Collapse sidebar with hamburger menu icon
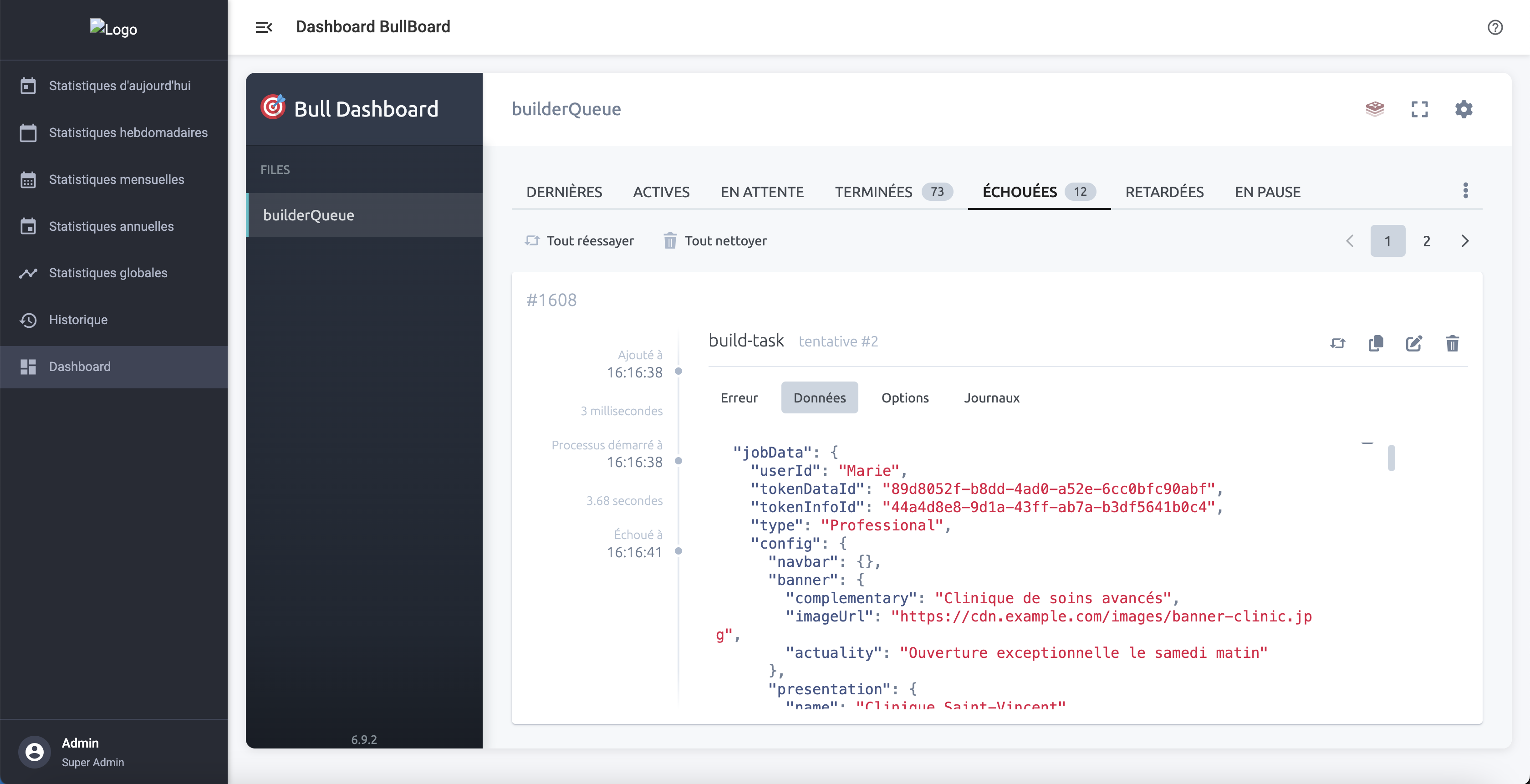 (x=264, y=27)
